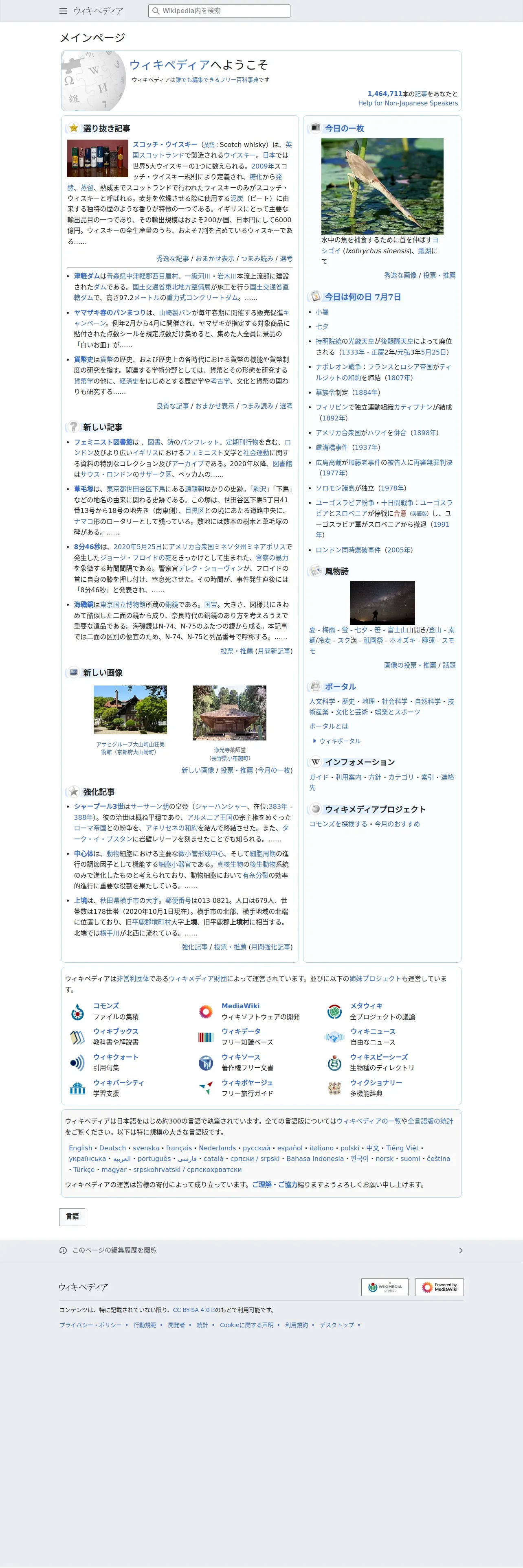The image size is (523, 1568).
Task: Open Help for Non-Japanese Speakers
Action: [408, 103]
